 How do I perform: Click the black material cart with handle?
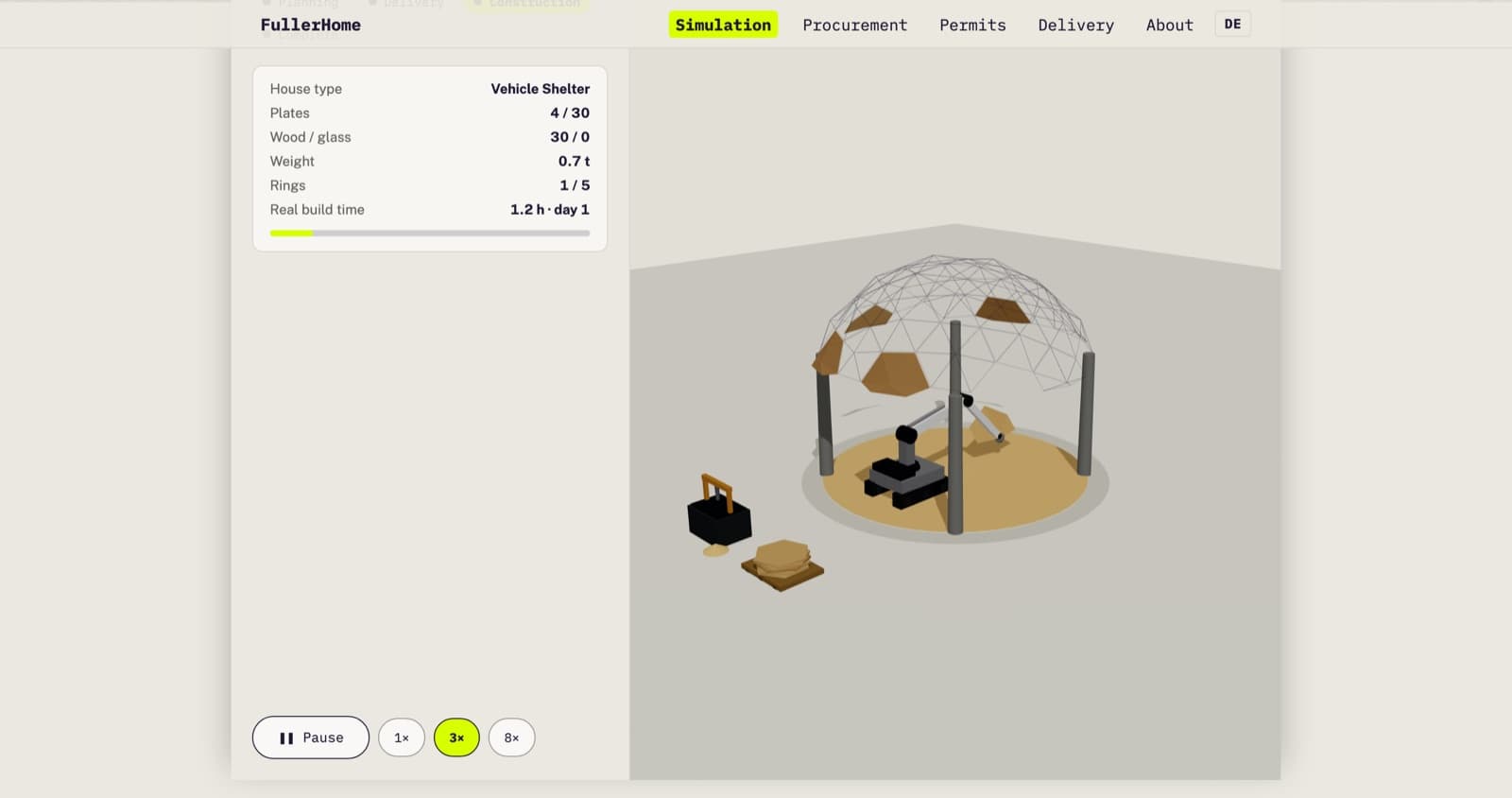718,512
